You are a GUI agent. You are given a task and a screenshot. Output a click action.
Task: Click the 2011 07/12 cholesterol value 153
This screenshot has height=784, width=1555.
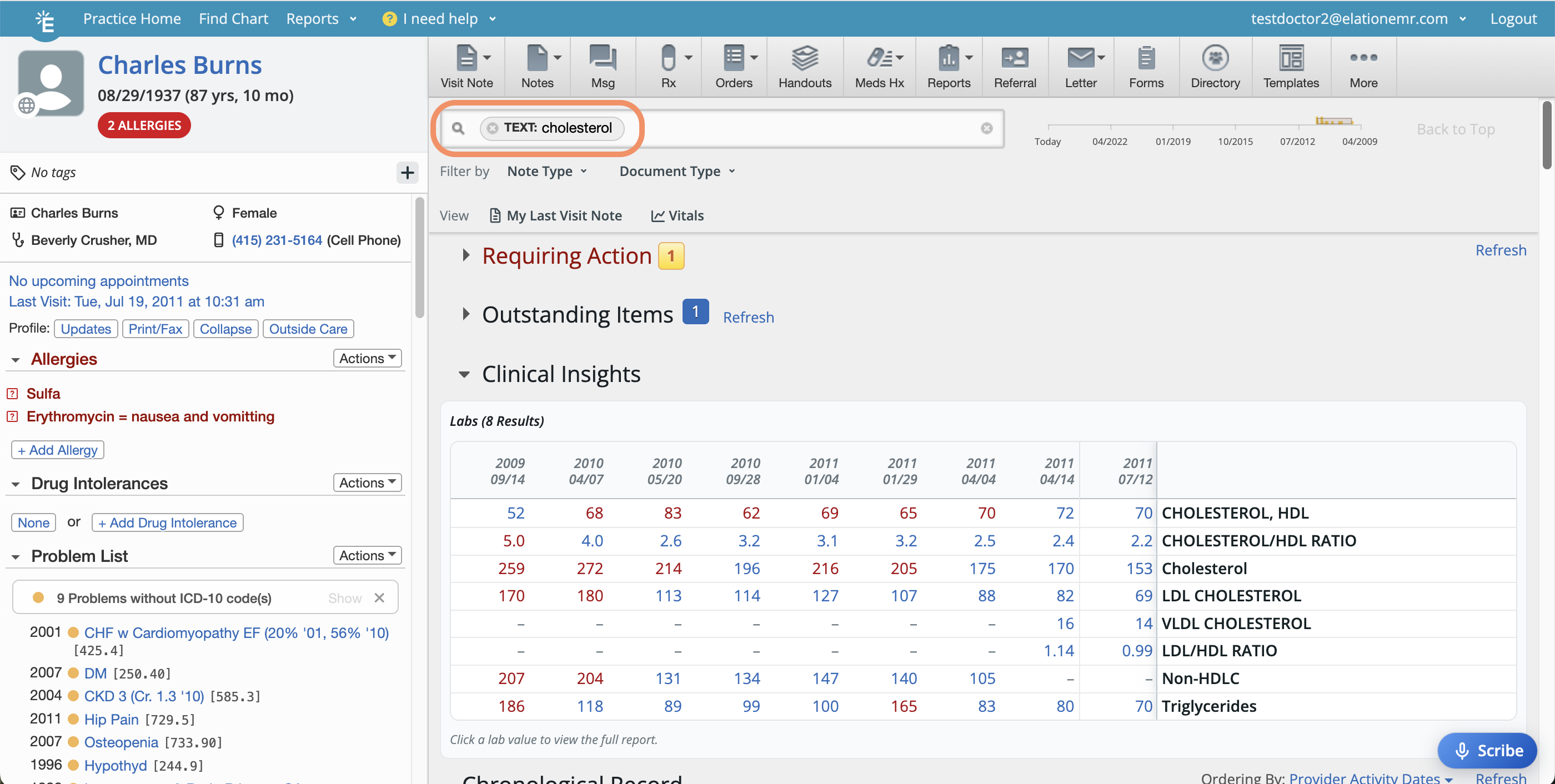(1138, 568)
